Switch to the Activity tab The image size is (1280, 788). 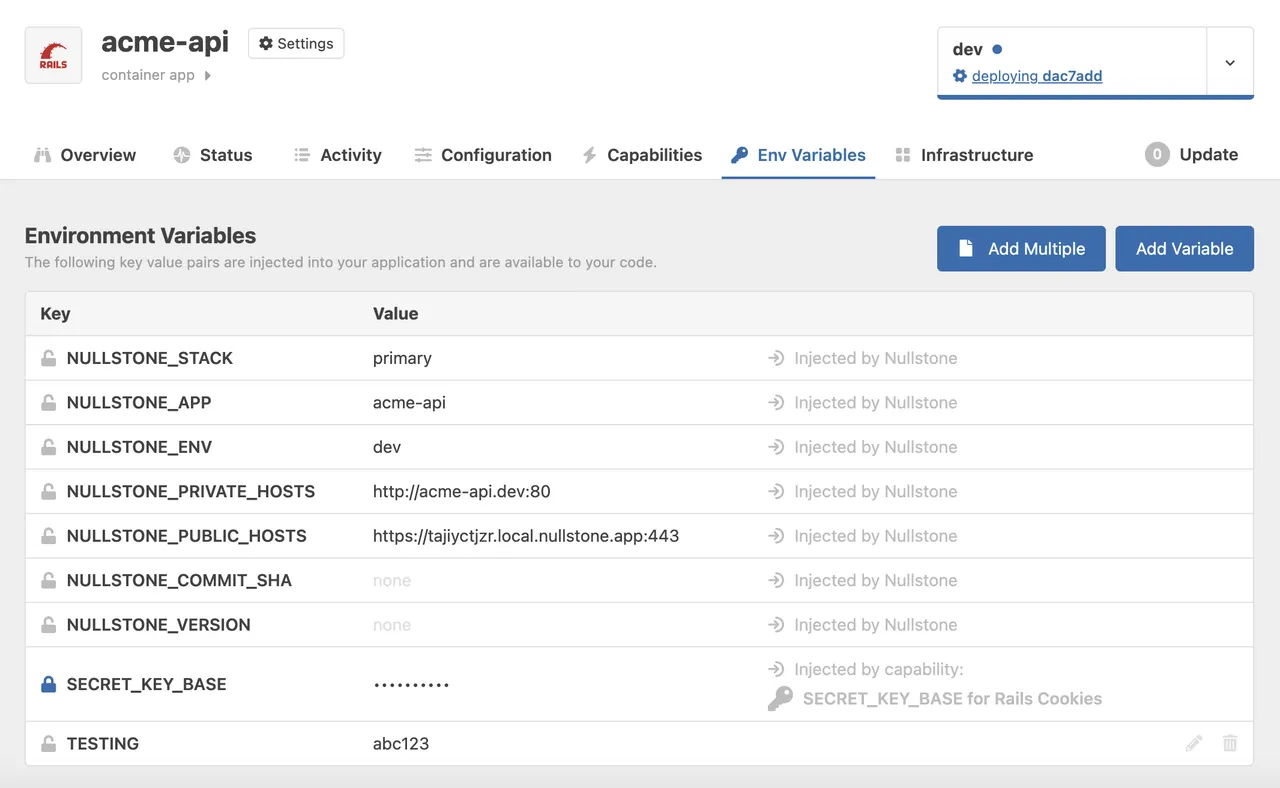coord(337,155)
